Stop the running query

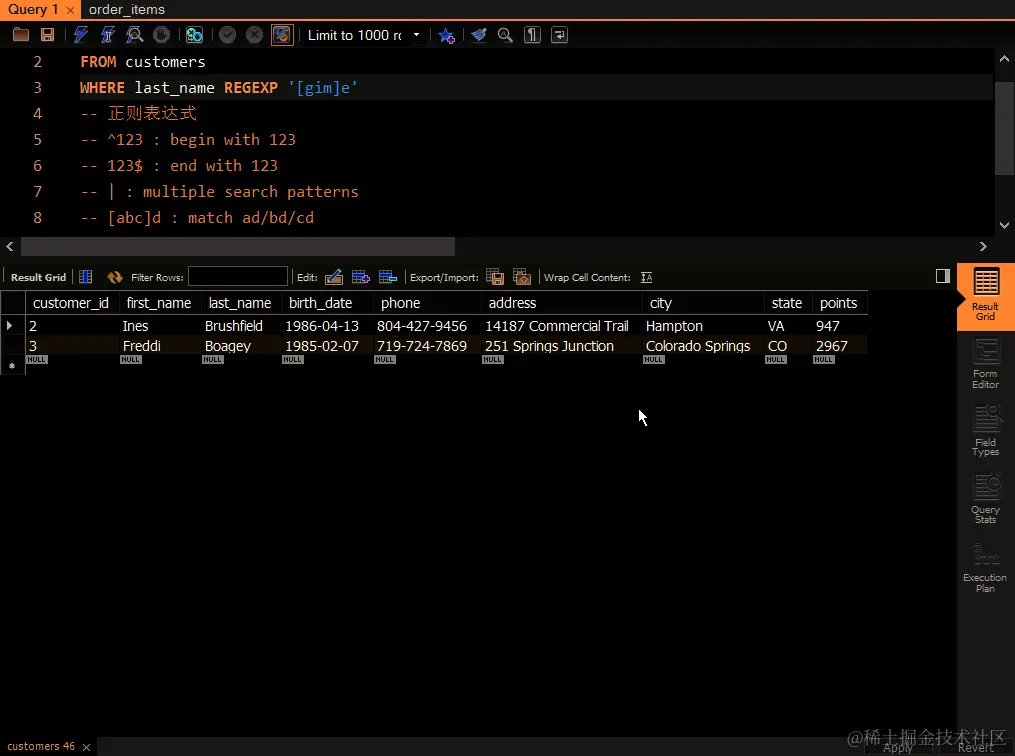pyautogui.click(x=161, y=35)
